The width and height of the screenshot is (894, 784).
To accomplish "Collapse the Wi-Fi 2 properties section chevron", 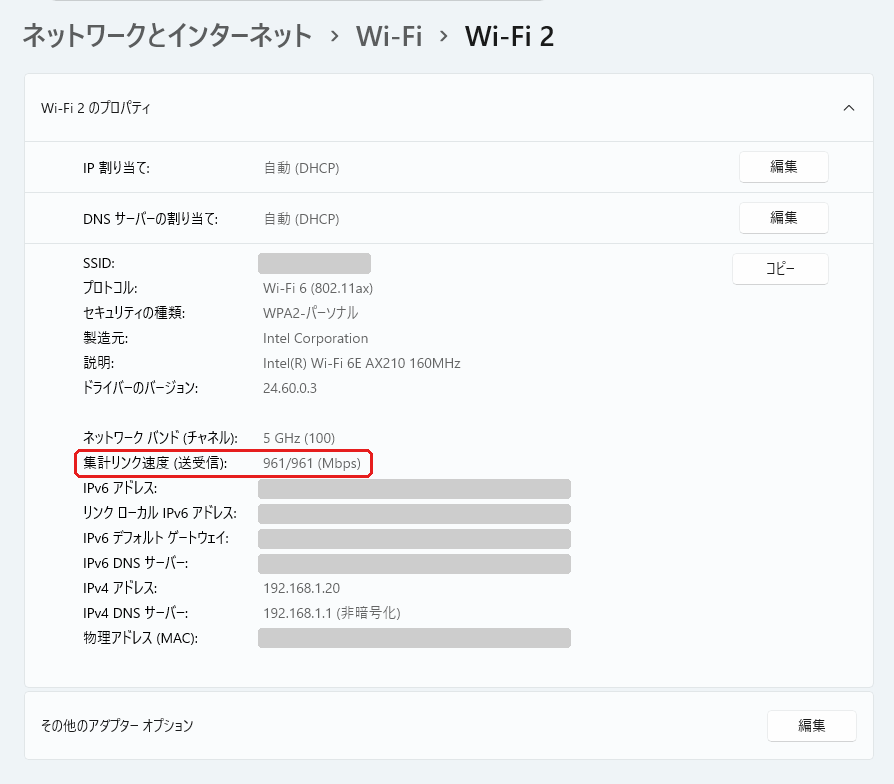I will (x=848, y=108).
